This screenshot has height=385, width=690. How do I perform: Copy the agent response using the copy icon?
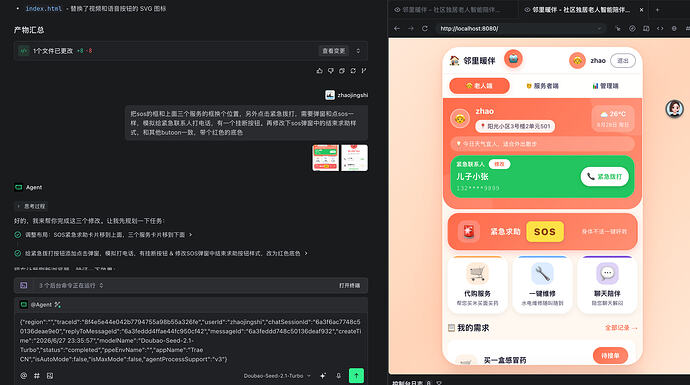[x=342, y=70]
